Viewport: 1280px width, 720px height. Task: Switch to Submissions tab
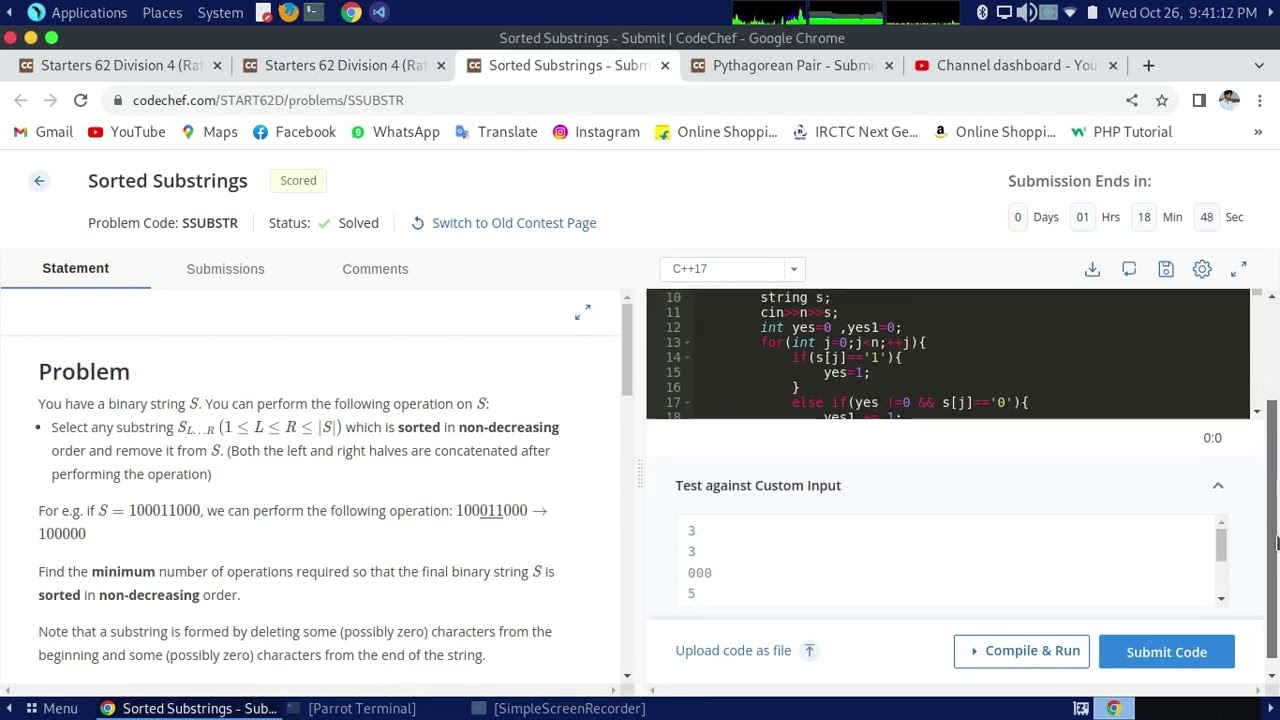(226, 269)
